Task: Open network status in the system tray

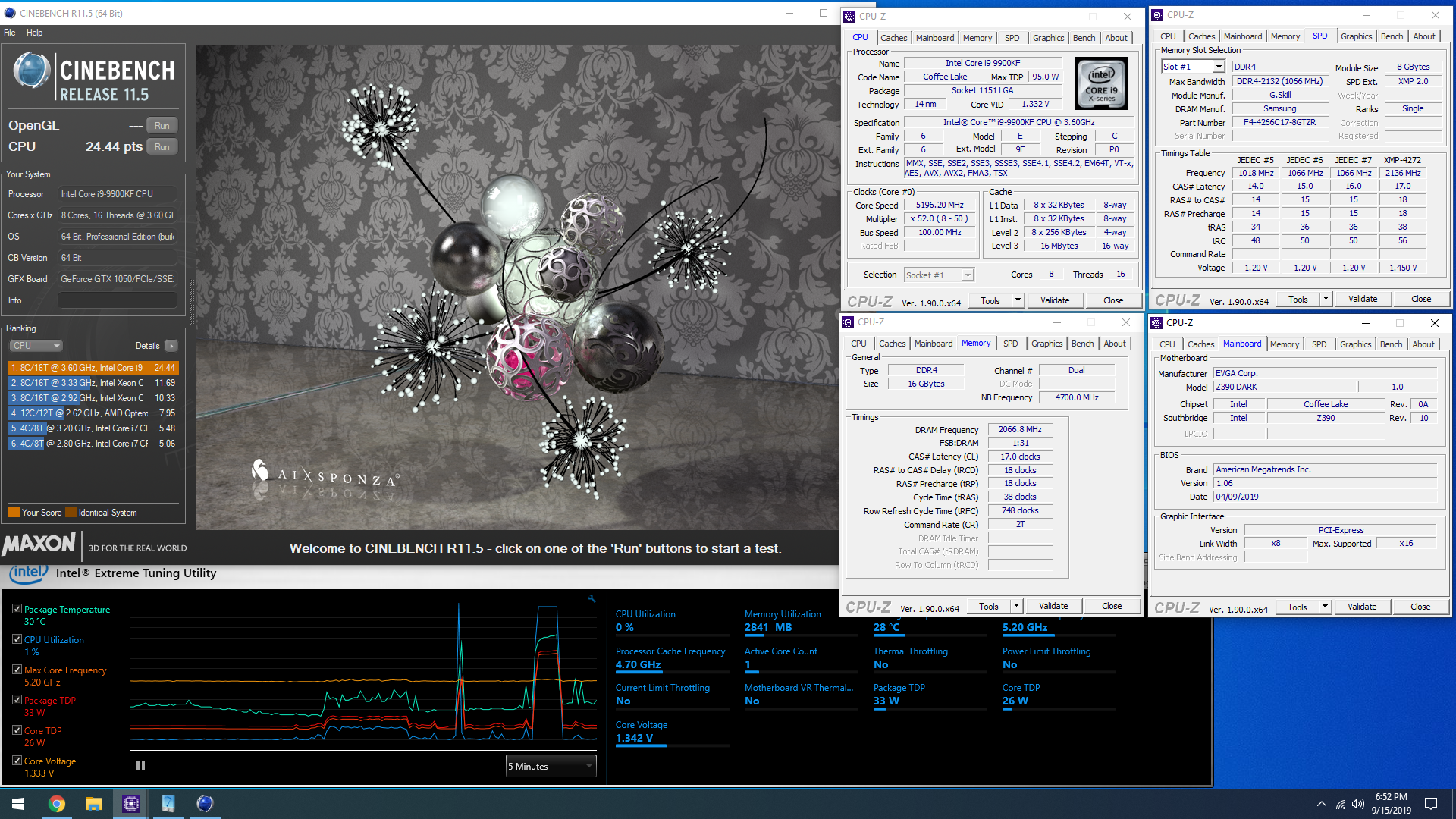Action: tap(1341, 804)
